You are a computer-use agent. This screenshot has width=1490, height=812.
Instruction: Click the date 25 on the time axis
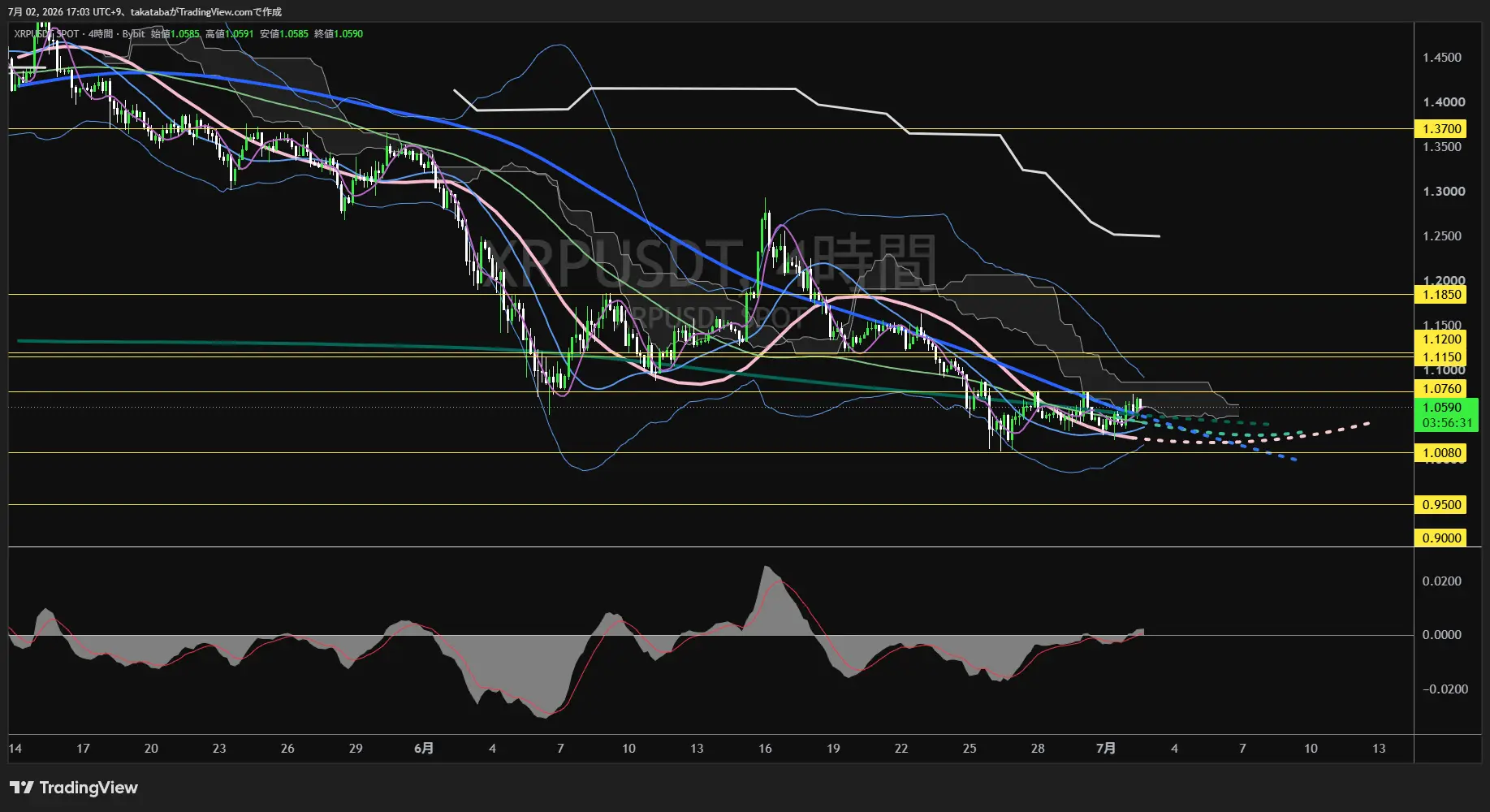click(x=970, y=749)
